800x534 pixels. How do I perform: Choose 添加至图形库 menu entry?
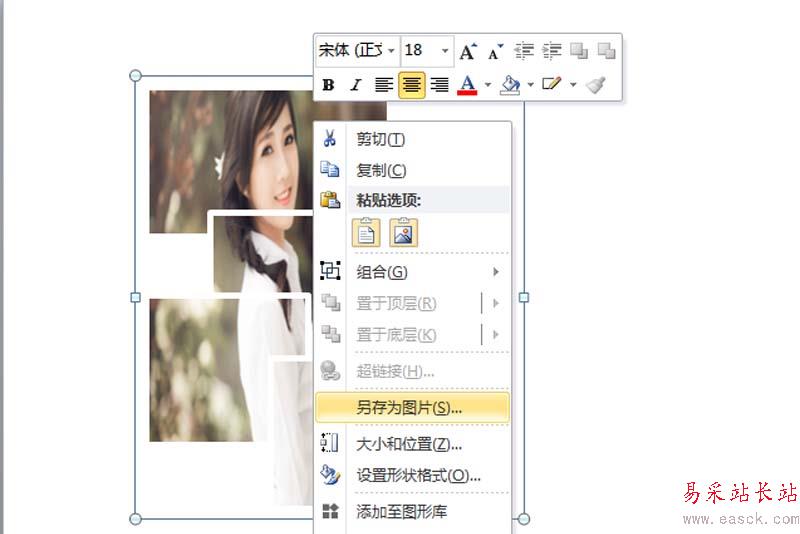(413, 511)
